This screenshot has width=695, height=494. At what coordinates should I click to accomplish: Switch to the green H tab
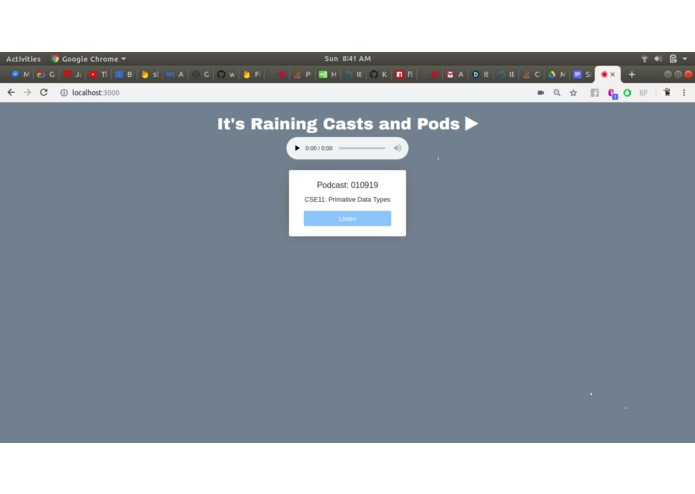click(328, 74)
